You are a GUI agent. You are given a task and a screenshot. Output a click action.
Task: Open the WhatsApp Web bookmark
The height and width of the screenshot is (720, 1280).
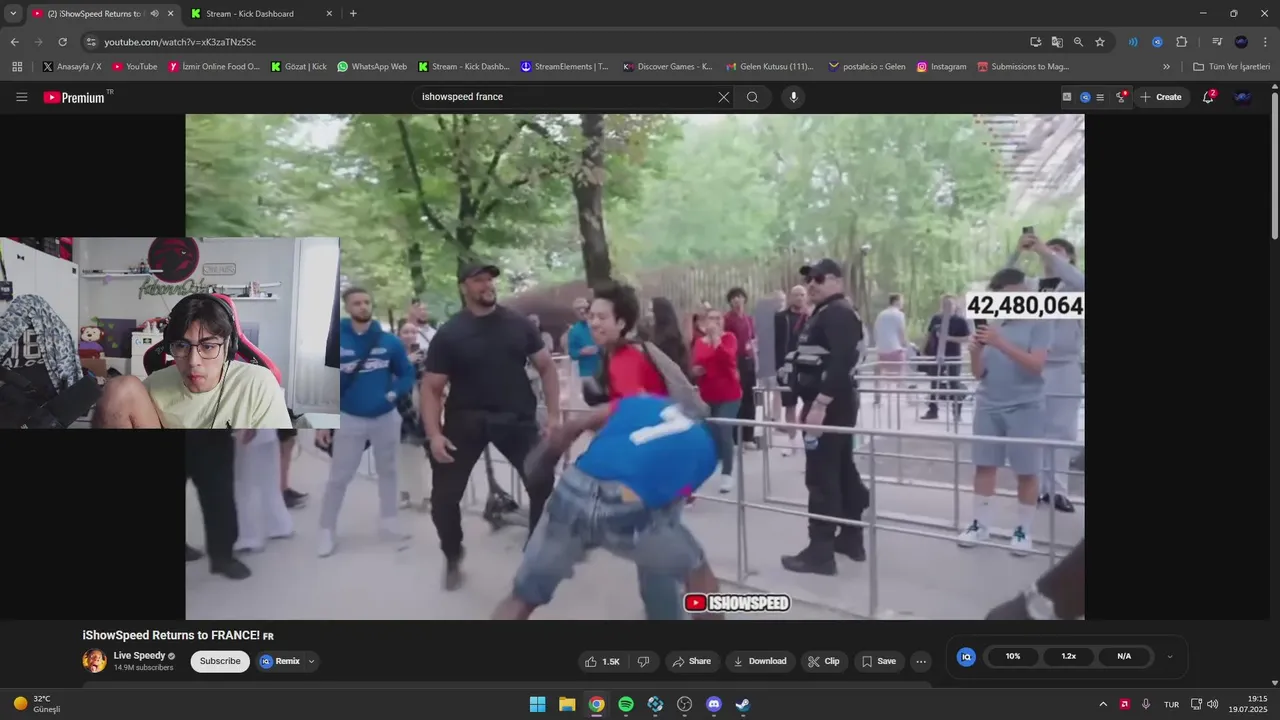tap(372, 67)
